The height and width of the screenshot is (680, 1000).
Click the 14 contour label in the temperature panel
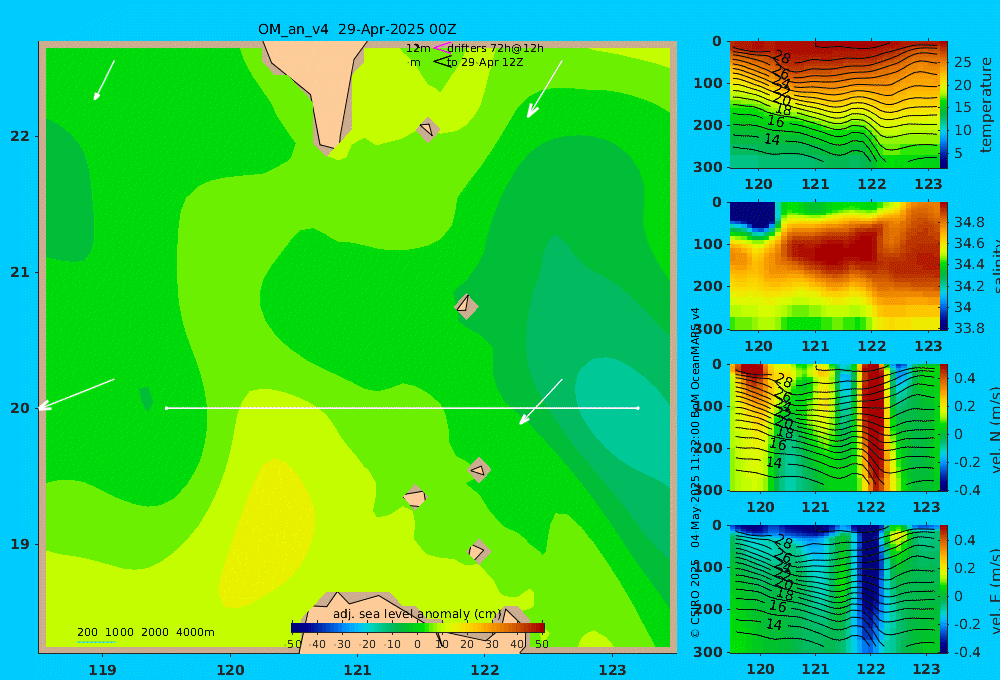pyautogui.click(x=772, y=139)
